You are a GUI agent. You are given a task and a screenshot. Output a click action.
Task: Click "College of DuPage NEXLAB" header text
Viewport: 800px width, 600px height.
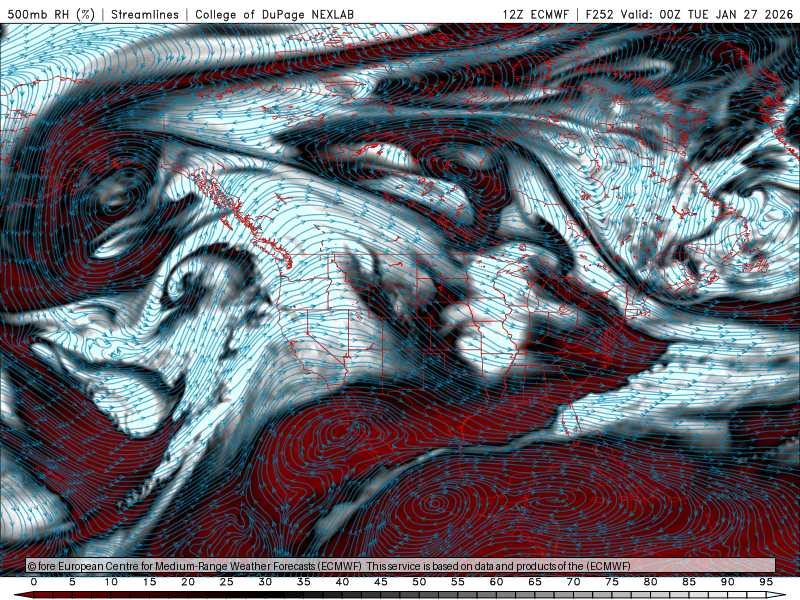point(274,14)
